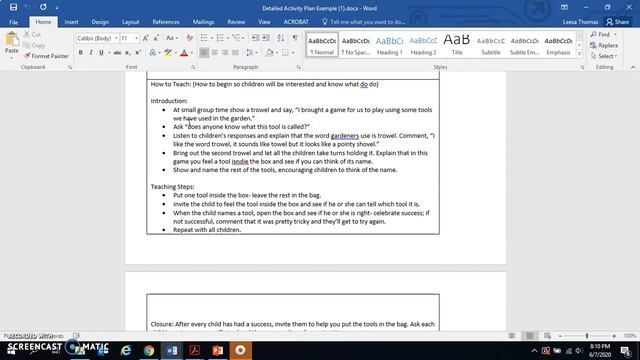Apply superscript formatting

coord(138,53)
